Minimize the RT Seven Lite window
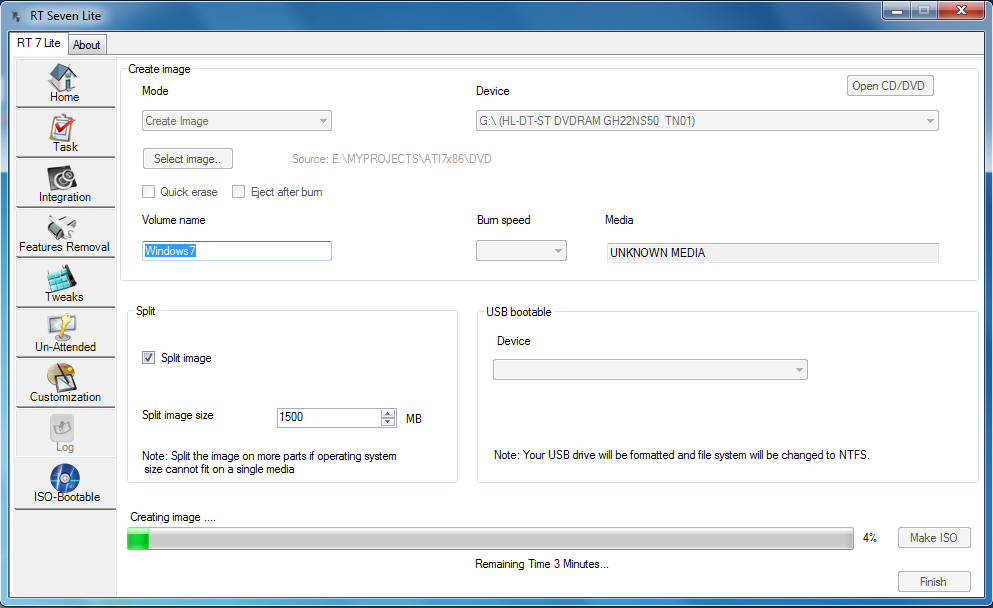 tap(897, 10)
